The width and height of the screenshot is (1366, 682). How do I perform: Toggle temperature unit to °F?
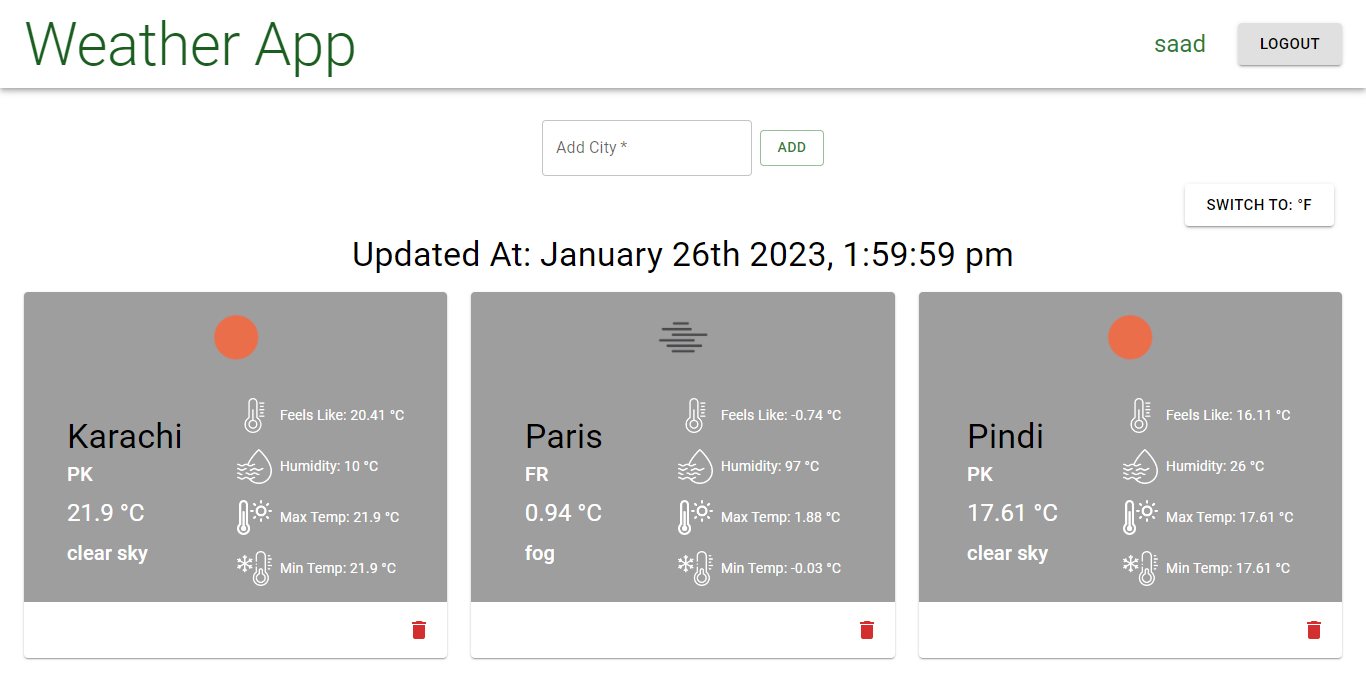coord(1259,205)
